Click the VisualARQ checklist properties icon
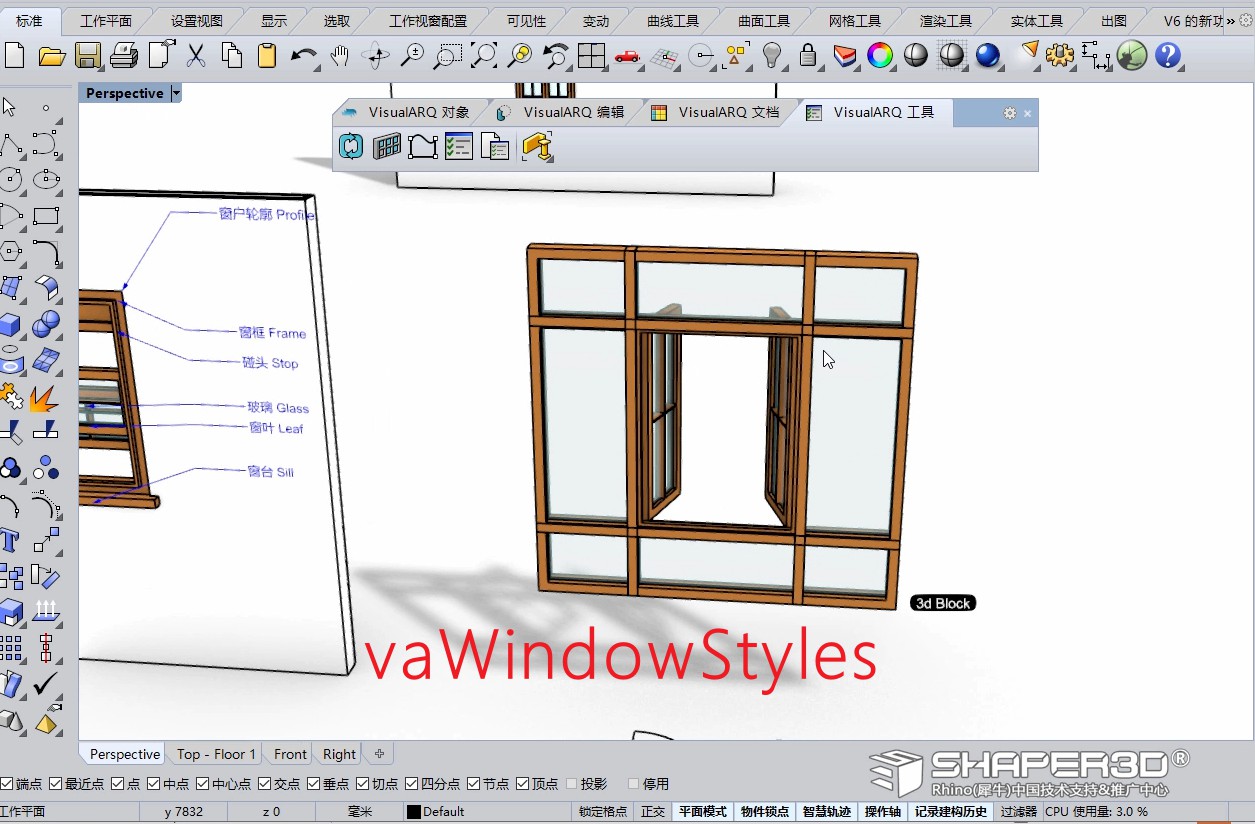The width and height of the screenshot is (1255, 824). (459, 147)
